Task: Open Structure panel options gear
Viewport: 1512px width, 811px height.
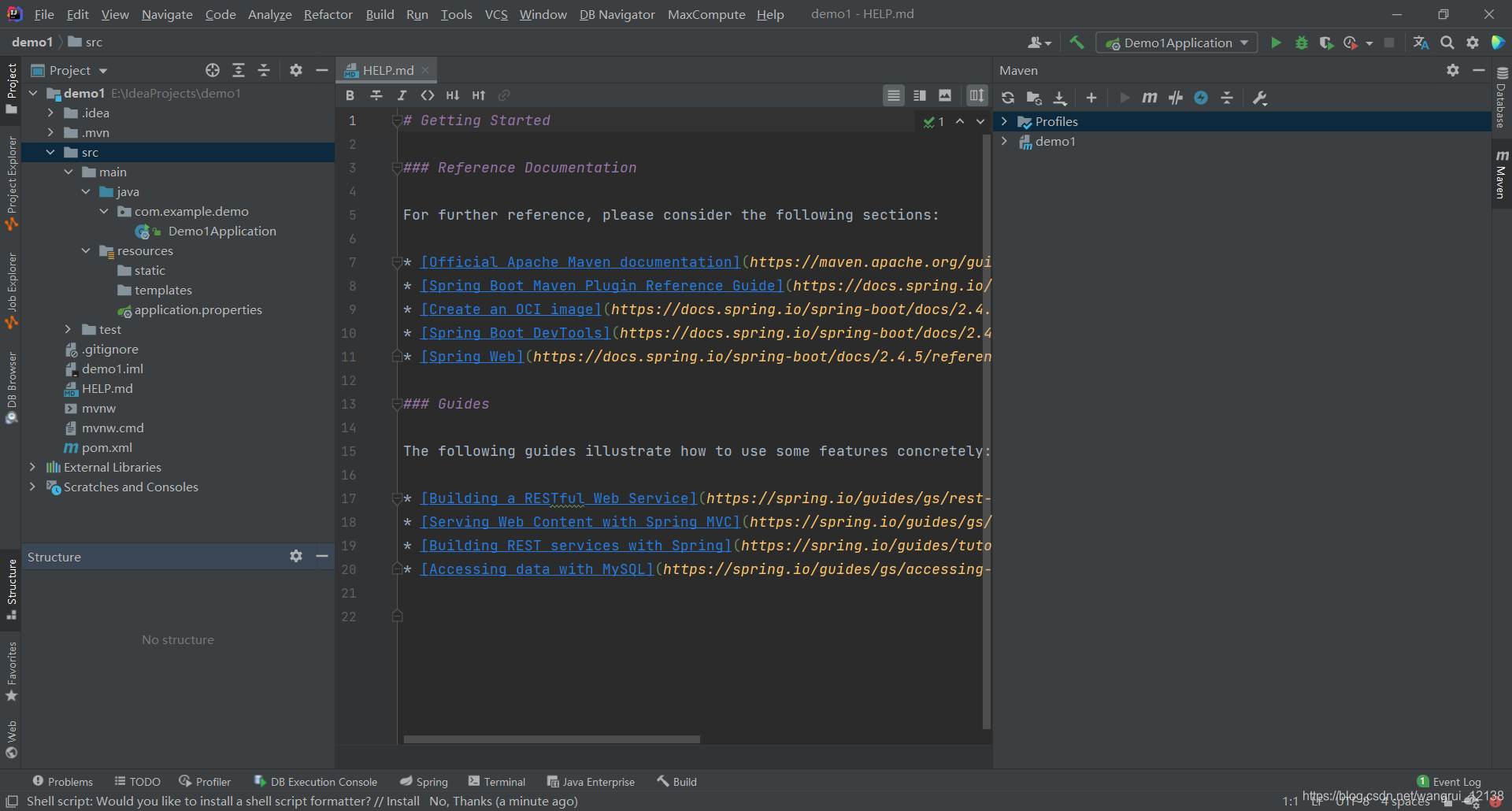Action: click(296, 556)
